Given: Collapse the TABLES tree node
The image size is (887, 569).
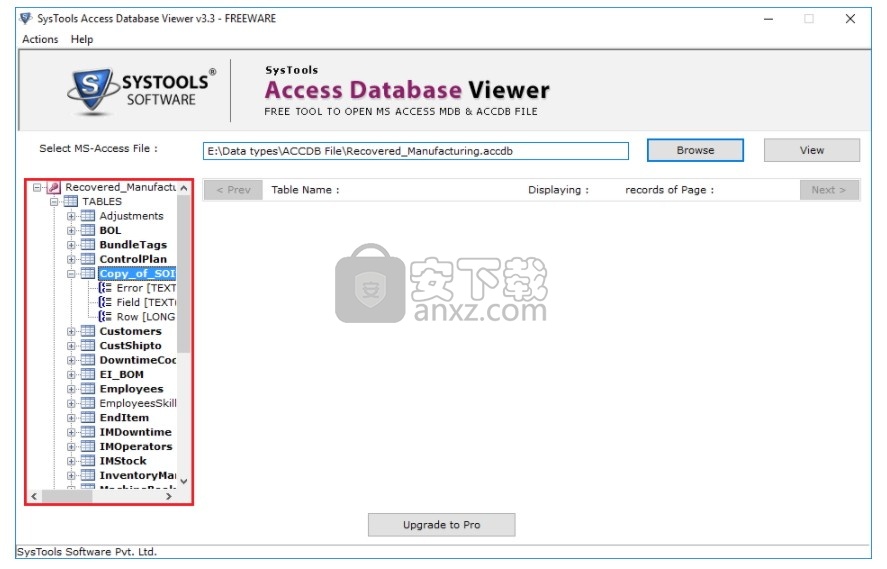Looking at the screenshot, I should pyautogui.click(x=54, y=201).
